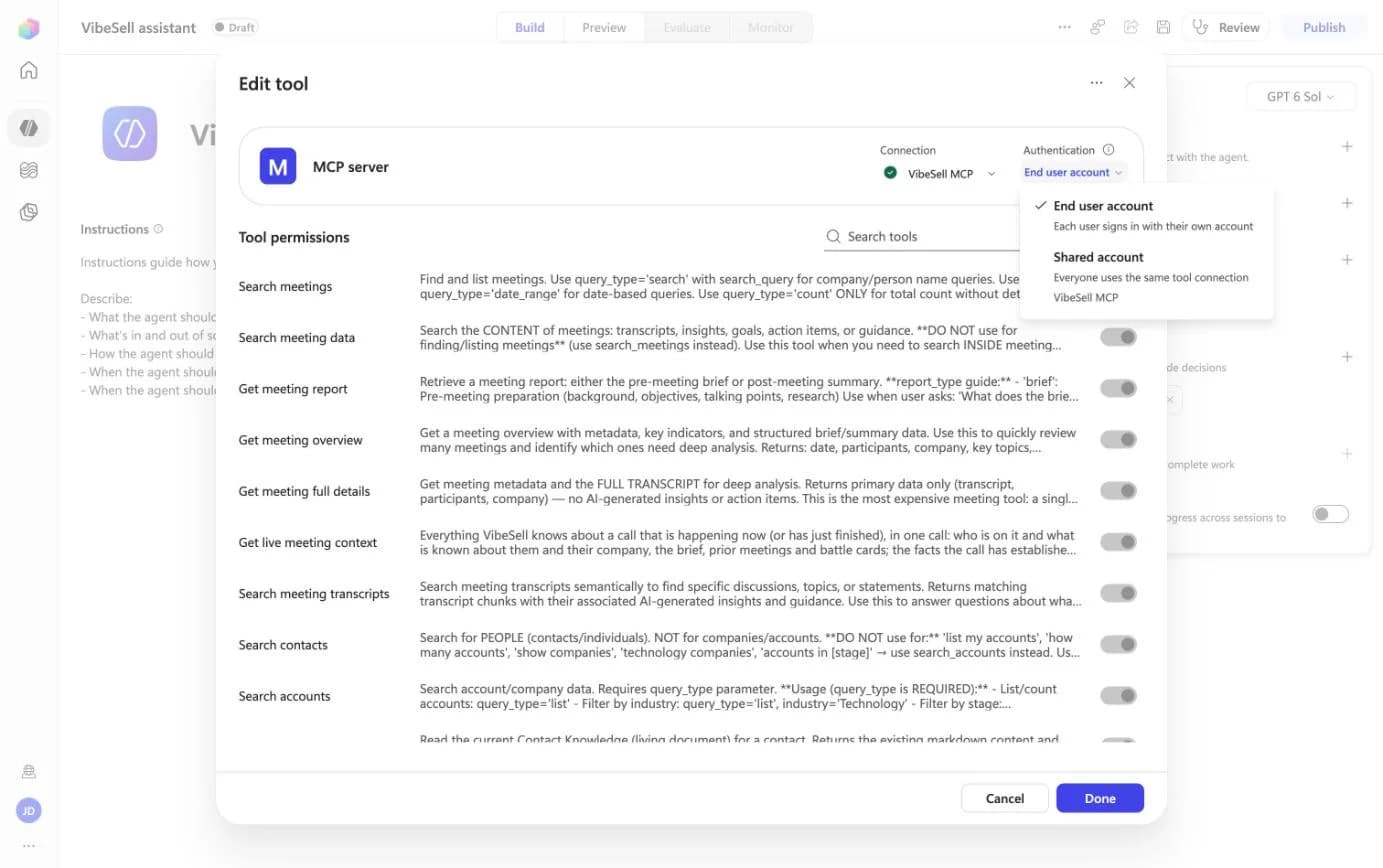The image size is (1383, 868).
Task: Switch to the Evaluate tab
Action: click(x=688, y=27)
